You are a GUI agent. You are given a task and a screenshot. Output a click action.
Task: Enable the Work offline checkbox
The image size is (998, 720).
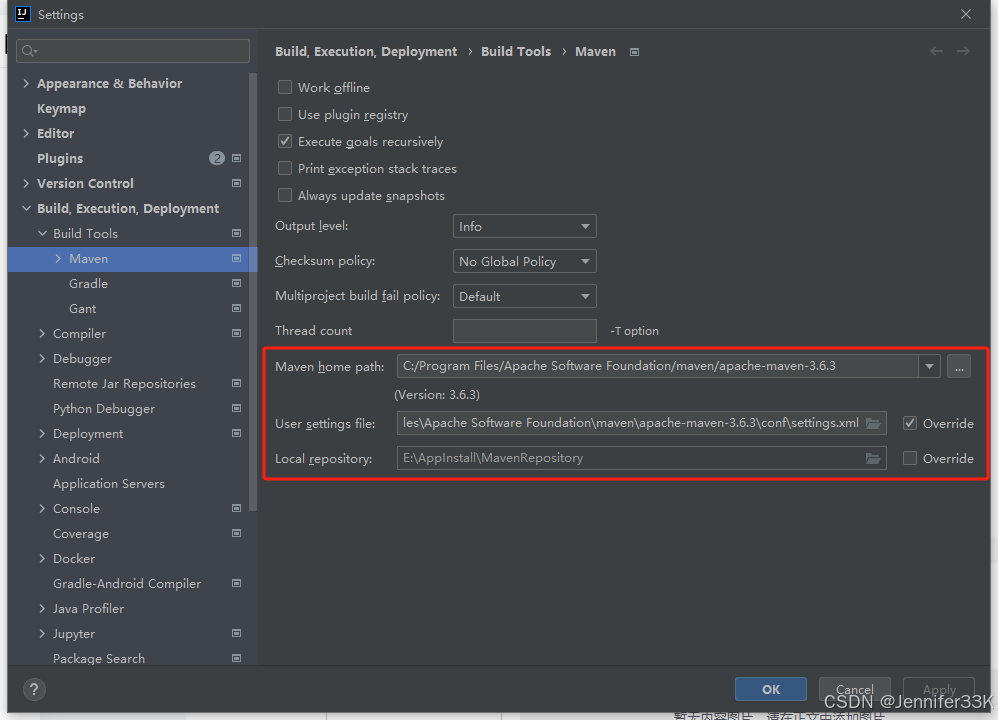(x=285, y=87)
